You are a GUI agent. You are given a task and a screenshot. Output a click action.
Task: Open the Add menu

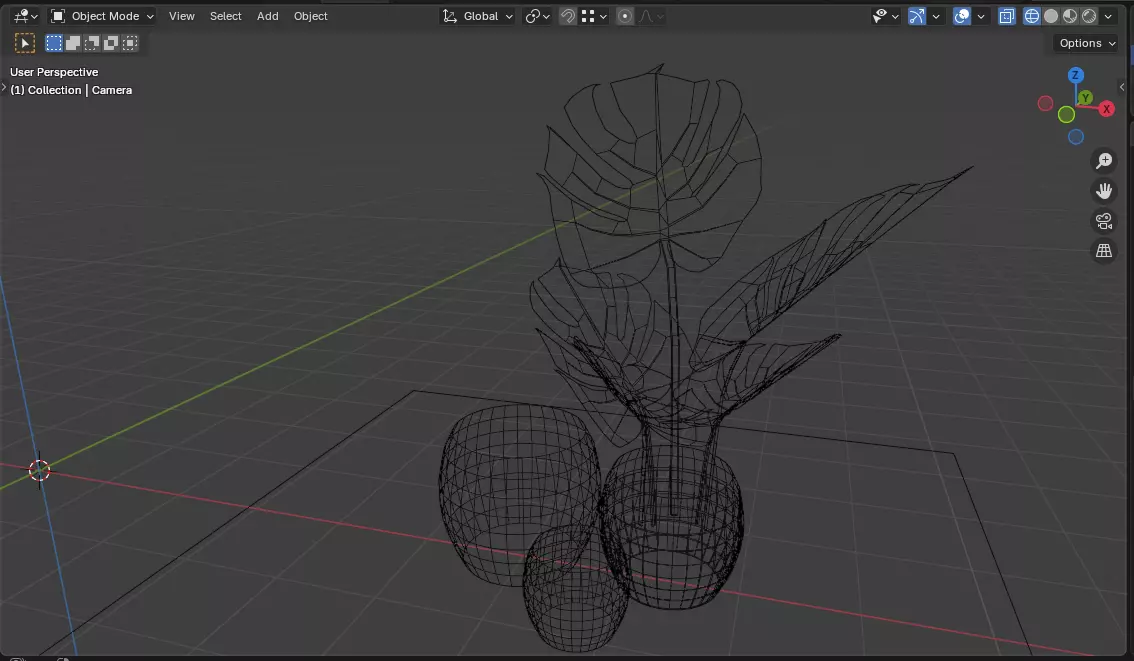(268, 16)
